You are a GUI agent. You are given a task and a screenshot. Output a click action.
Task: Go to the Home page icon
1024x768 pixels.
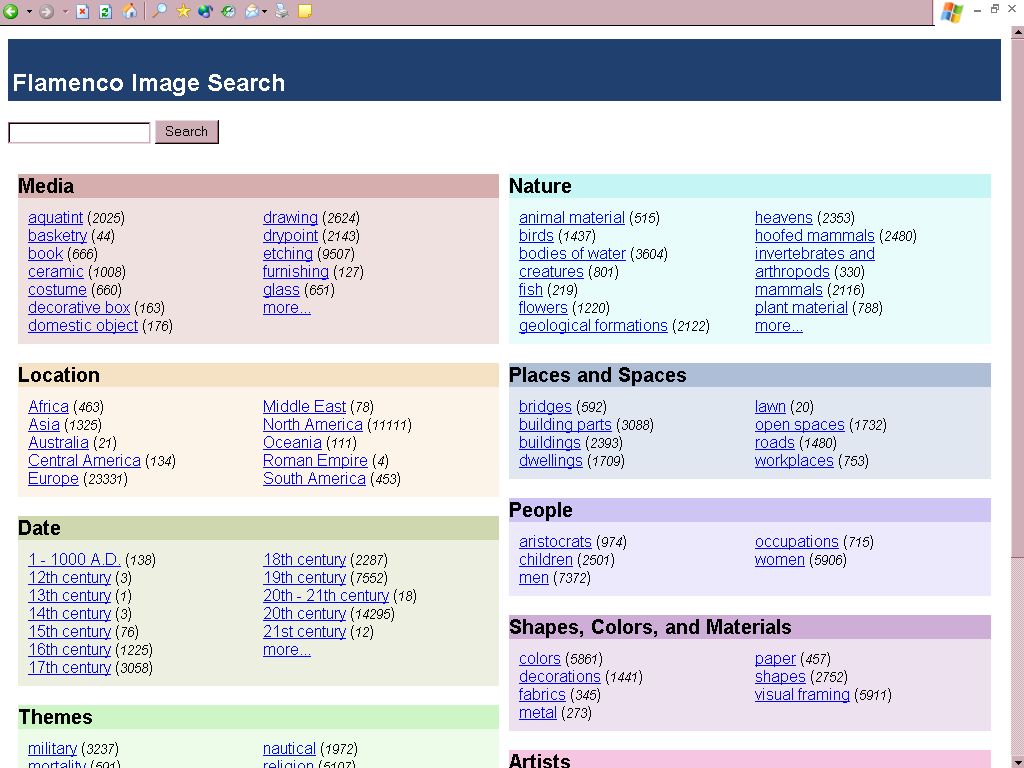point(129,12)
